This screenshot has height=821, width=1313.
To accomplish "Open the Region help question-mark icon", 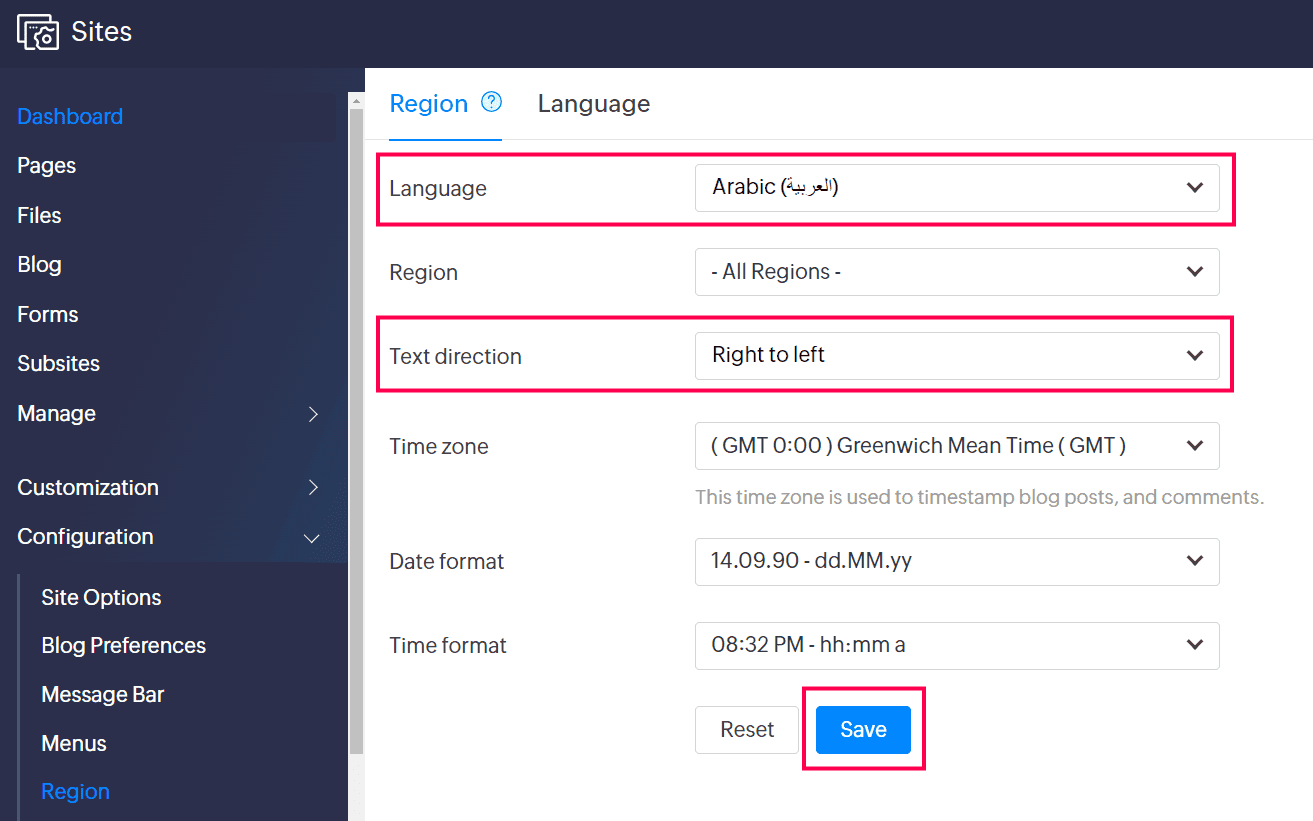I will tap(491, 102).
